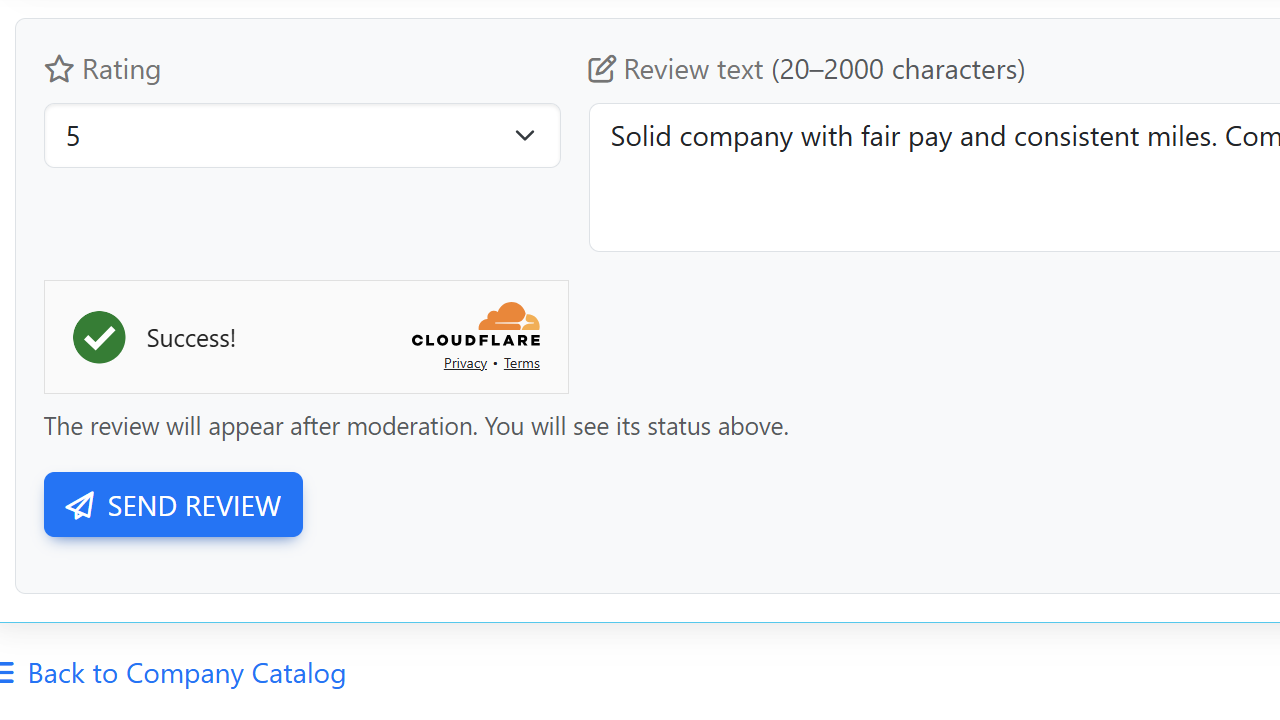Viewport: 1280px width, 720px height.
Task: Go back to Company Catalog
Action: [x=186, y=673]
